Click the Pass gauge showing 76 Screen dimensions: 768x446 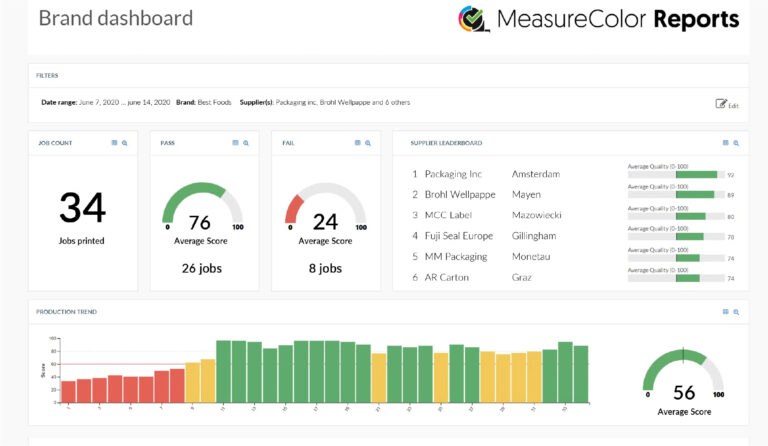[201, 211]
